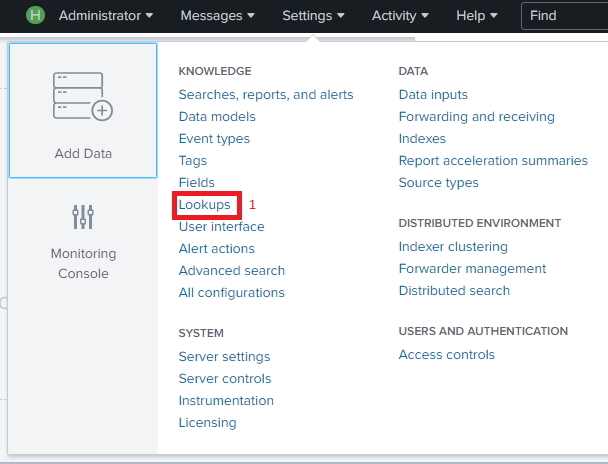Screen dimensions: 608x464
Task: Click the Add Data server icon
Action: point(82,98)
